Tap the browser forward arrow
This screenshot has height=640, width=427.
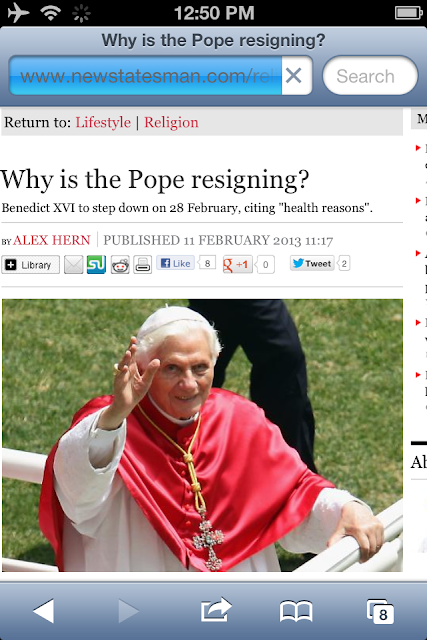[x=129, y=611]
